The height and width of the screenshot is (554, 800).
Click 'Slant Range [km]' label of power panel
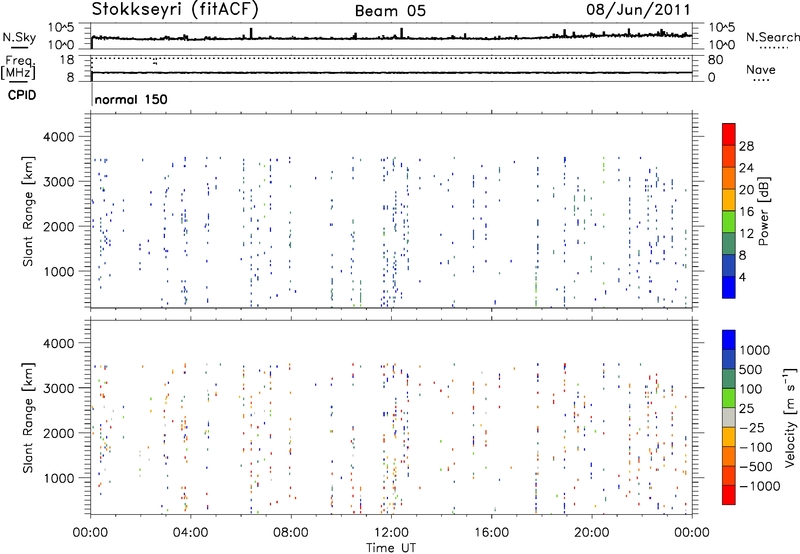click(28, 211)
